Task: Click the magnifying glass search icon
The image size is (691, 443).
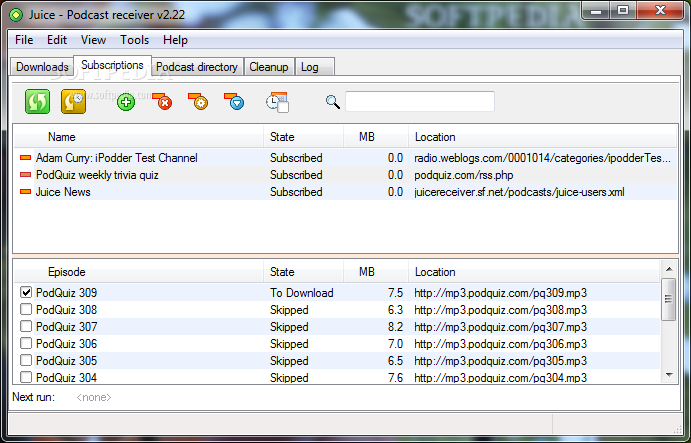Action: (x=333, y=101)
